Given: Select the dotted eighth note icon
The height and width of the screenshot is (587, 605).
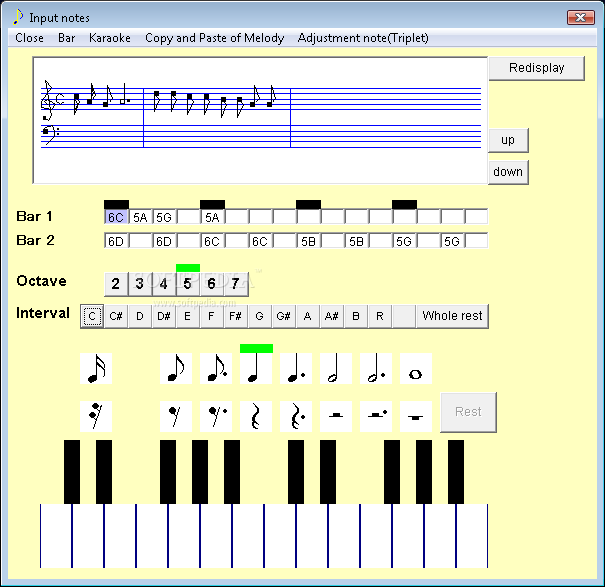Looking at the screenshot, I should (216, 369).
